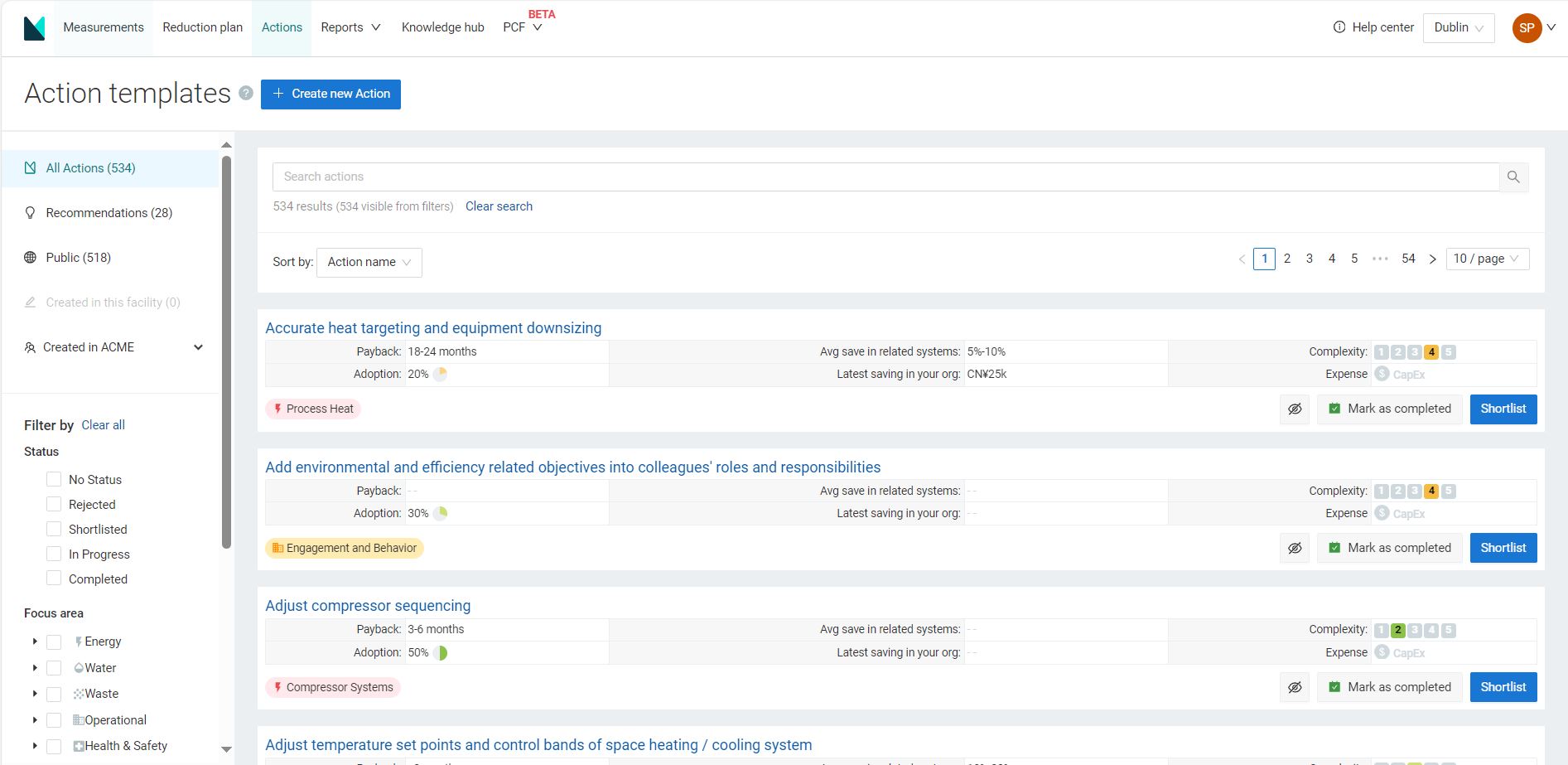Expand the Water focus area tree
The image size is (1568, 765).
35,668
